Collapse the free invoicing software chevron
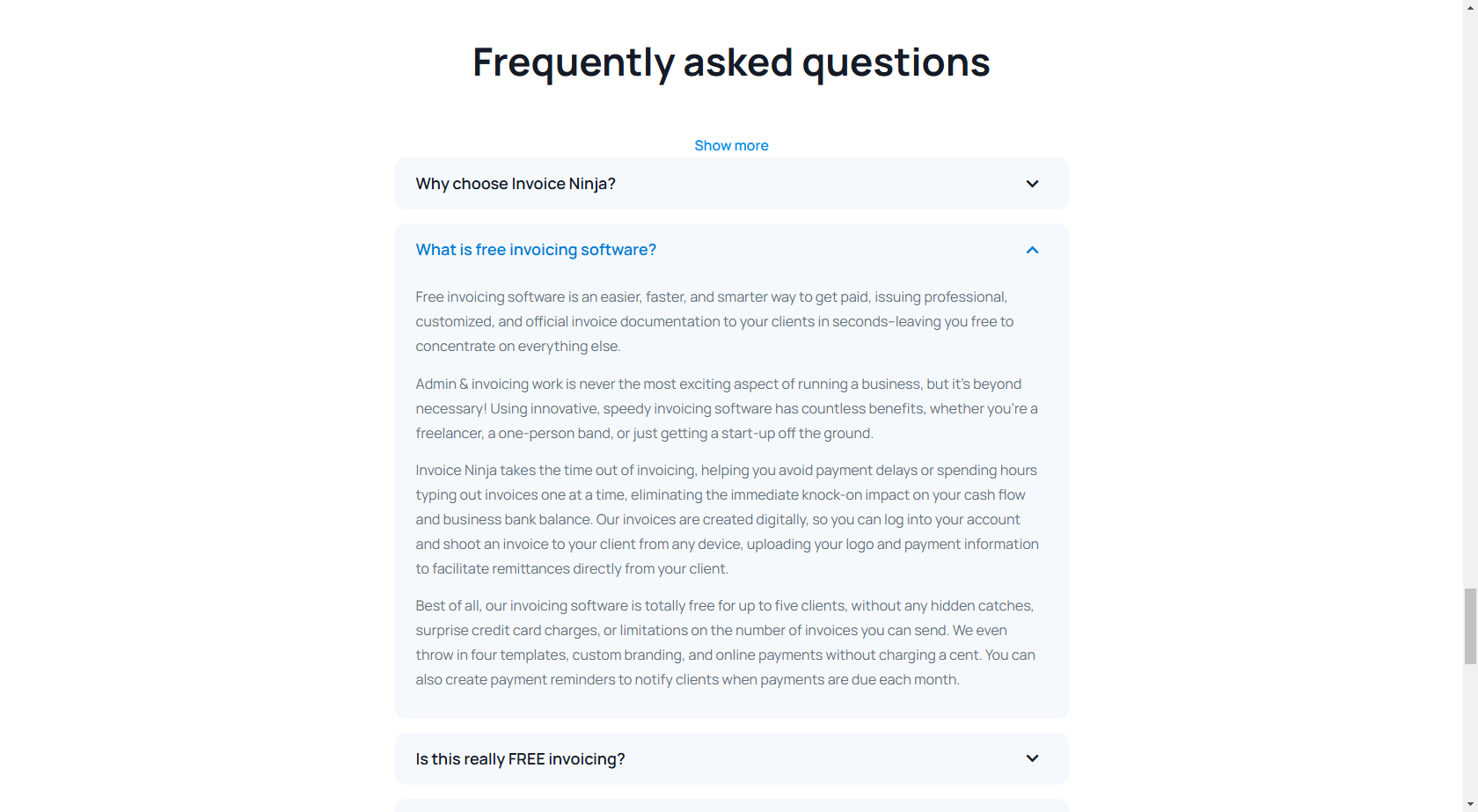The image size is (1478, 812). tap(1032, 250)
